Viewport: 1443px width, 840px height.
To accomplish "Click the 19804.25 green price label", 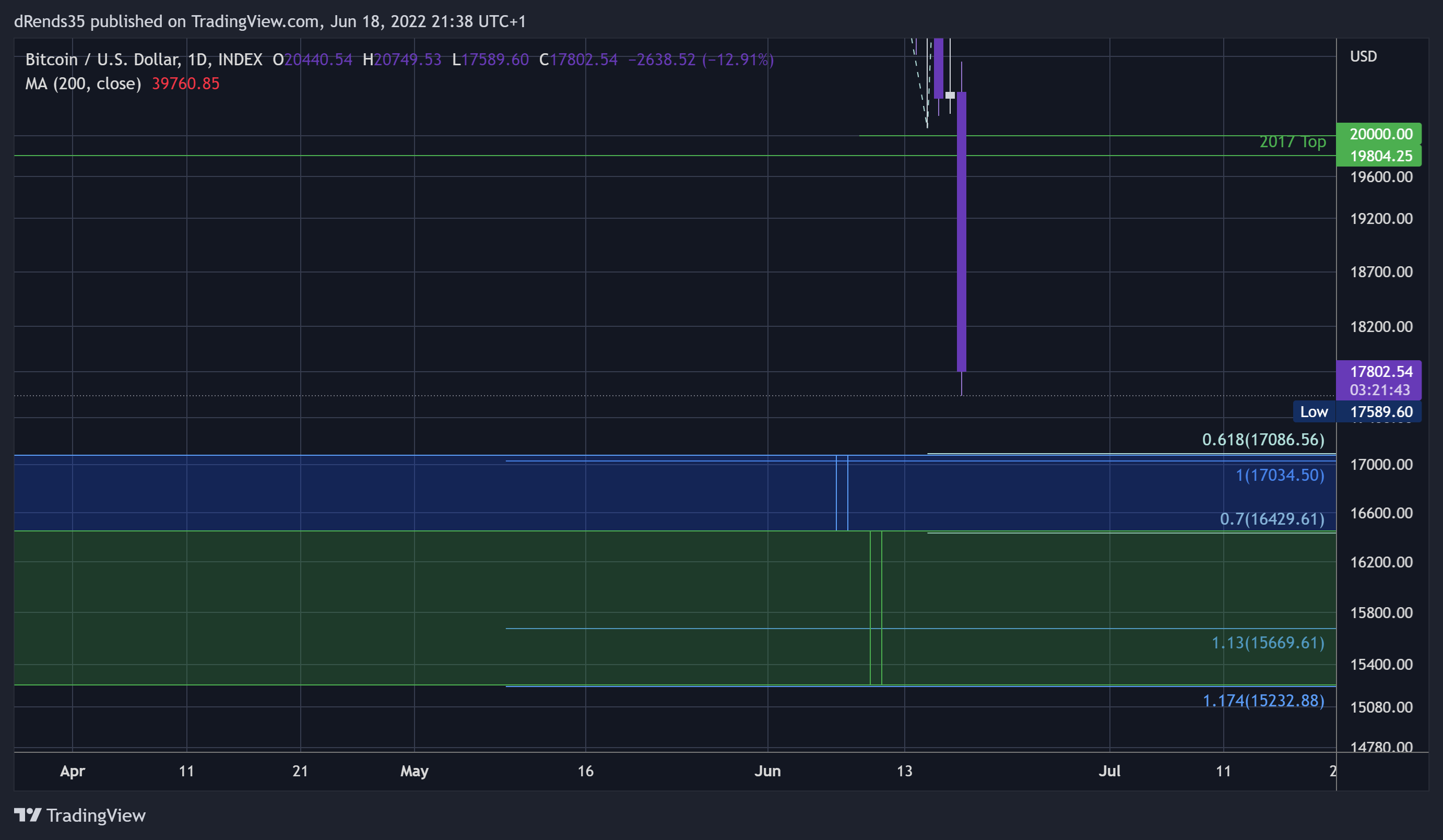I will pyautogui.click(x=1378, y=156).
